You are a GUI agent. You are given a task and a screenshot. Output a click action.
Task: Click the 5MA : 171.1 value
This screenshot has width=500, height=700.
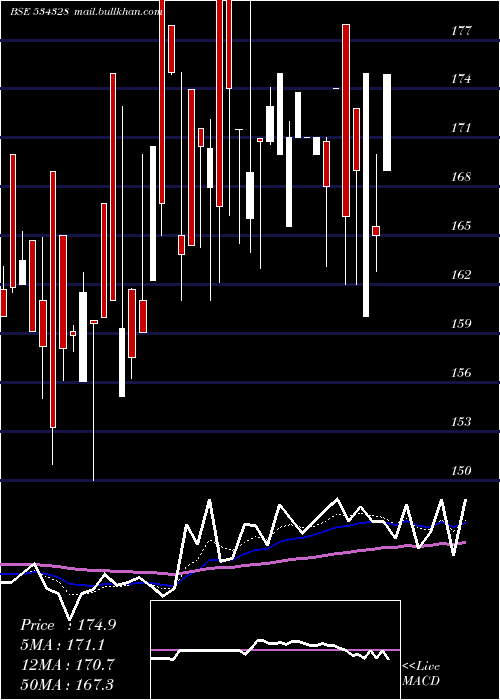(63, 645)
